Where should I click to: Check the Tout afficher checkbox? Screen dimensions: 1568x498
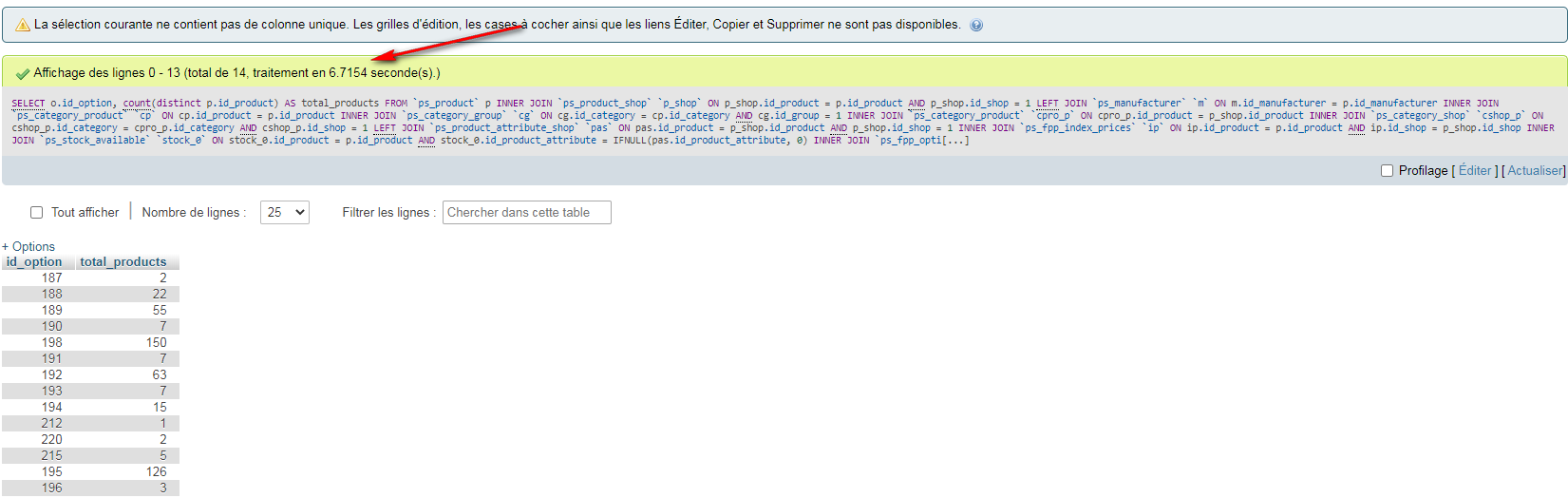pyautogui.click(x=37, y=213)
